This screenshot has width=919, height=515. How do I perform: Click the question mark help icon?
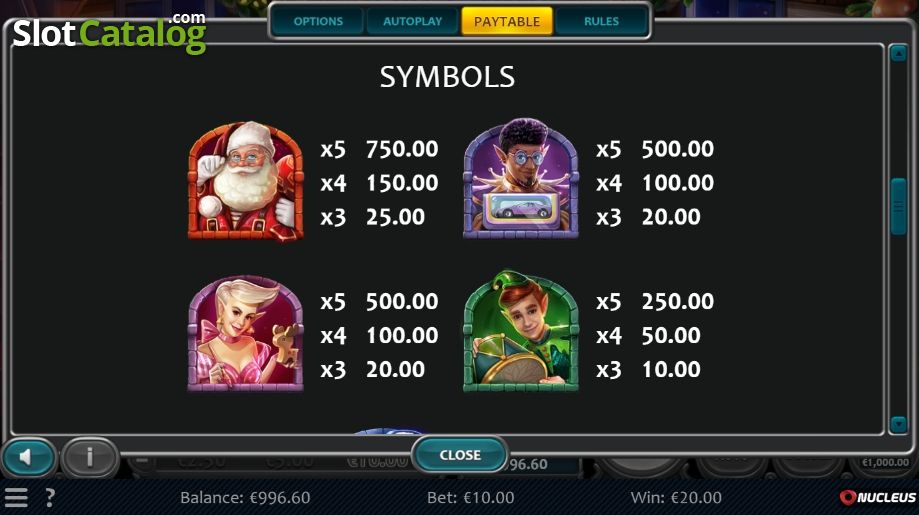click(50, 497)
